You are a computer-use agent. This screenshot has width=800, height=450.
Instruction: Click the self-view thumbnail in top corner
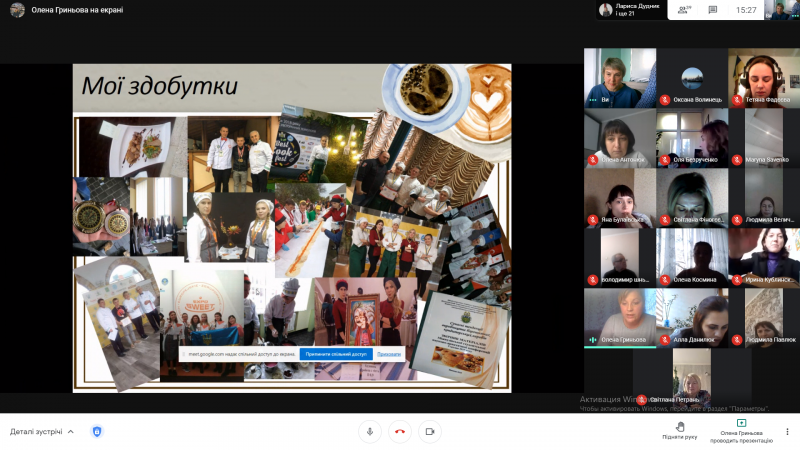pyautogui.click(x=782, y=10)
